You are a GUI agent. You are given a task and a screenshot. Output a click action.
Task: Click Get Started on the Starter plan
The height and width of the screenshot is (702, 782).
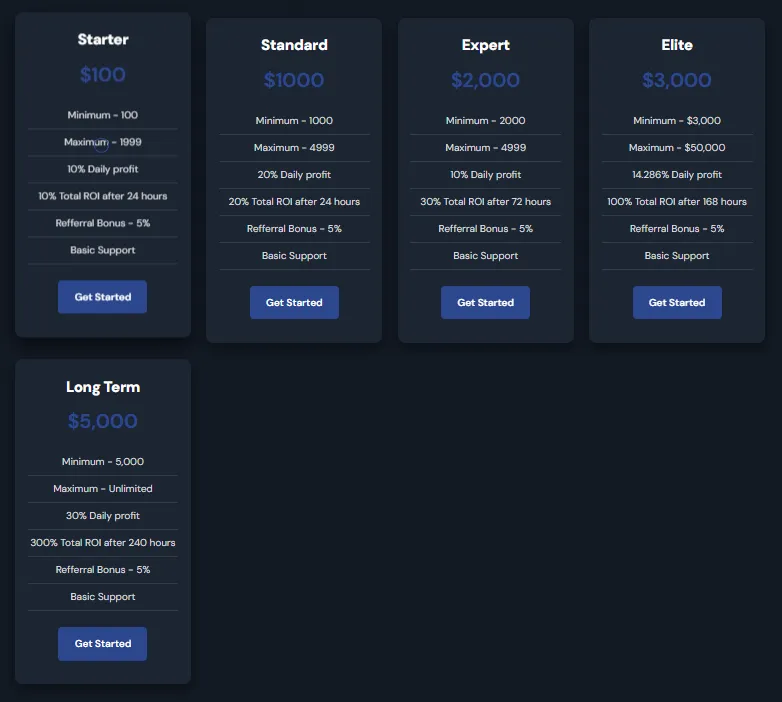point(102,297)
